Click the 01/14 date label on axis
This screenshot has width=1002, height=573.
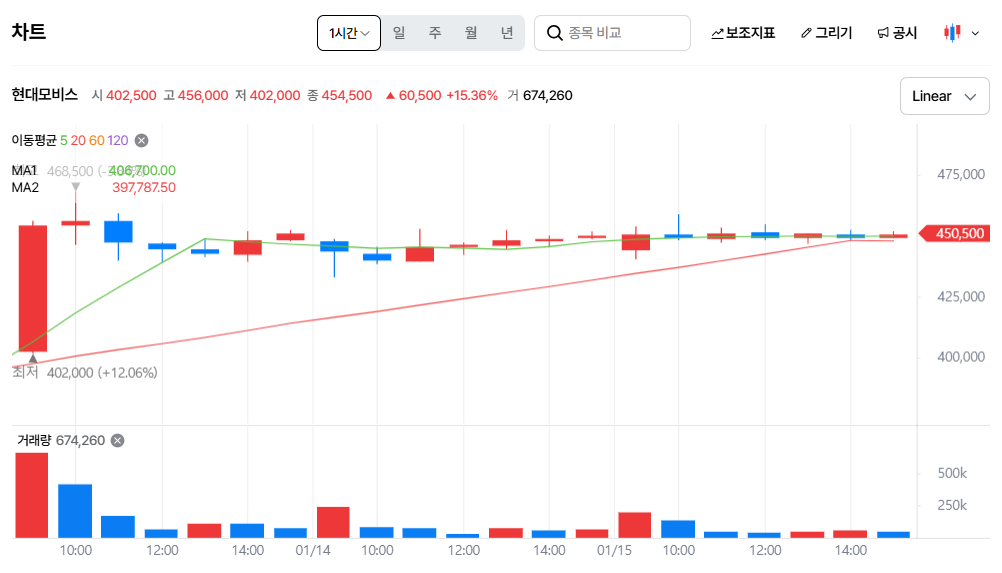coord(312,551)
